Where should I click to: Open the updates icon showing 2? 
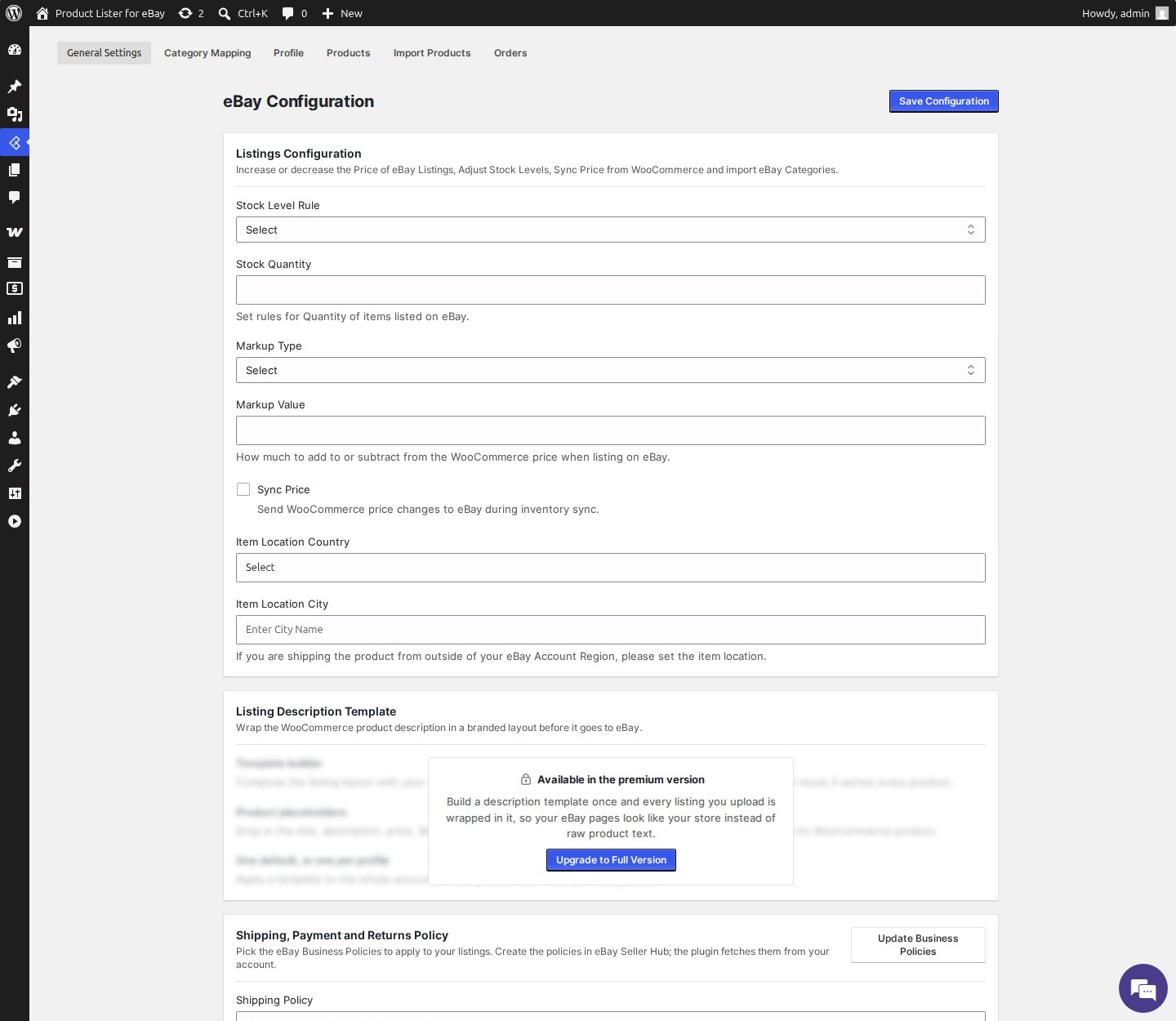click(185, 13)
